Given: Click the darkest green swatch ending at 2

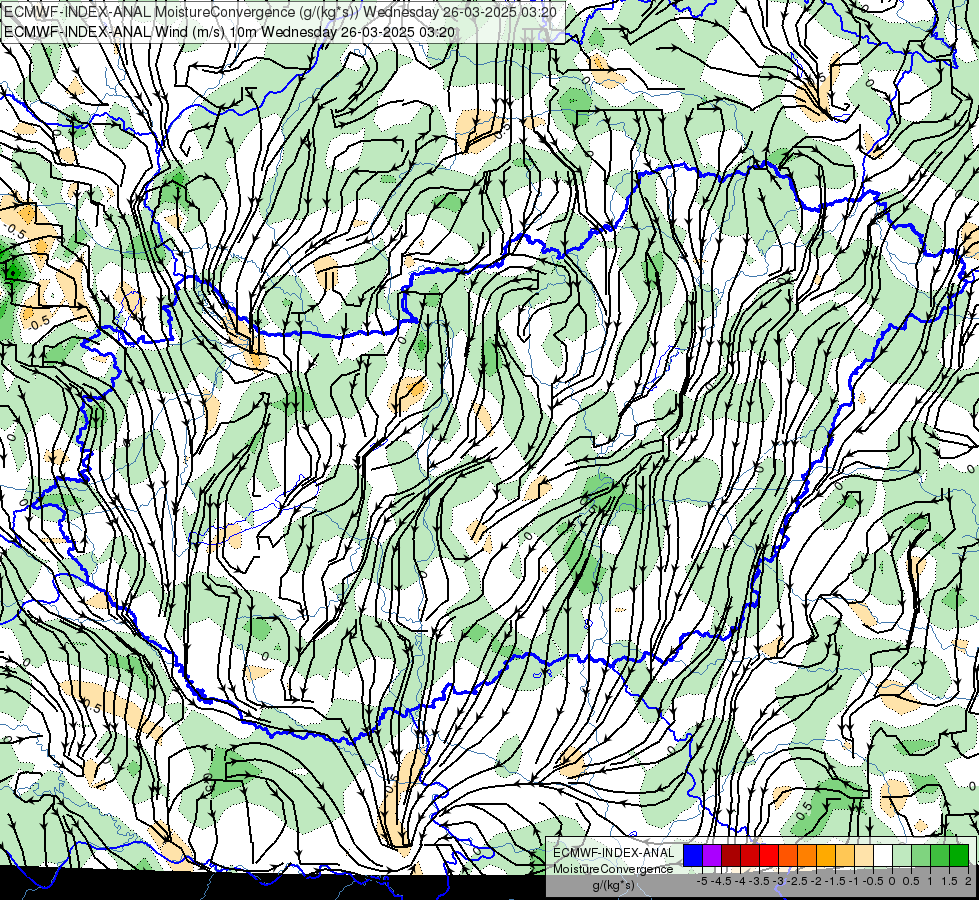Looking at the screenshot, I should [x=960, y=856].
